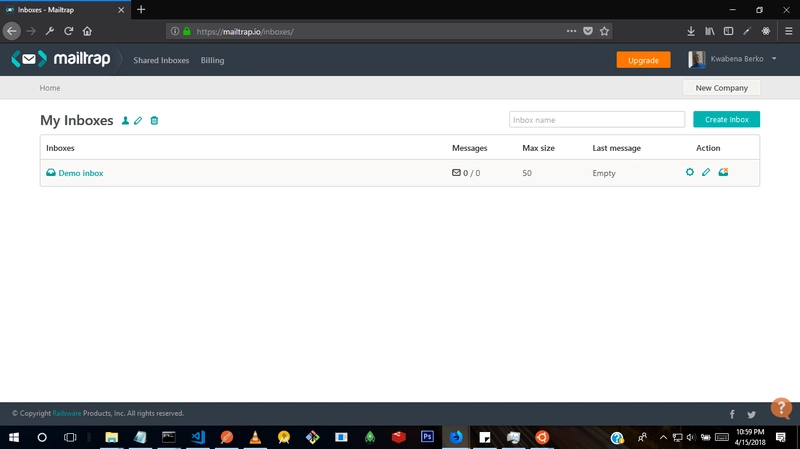Viewport: 800px width, 449px height.
Task: Click the Create Inbox button
Action: [x=726, y=120]
